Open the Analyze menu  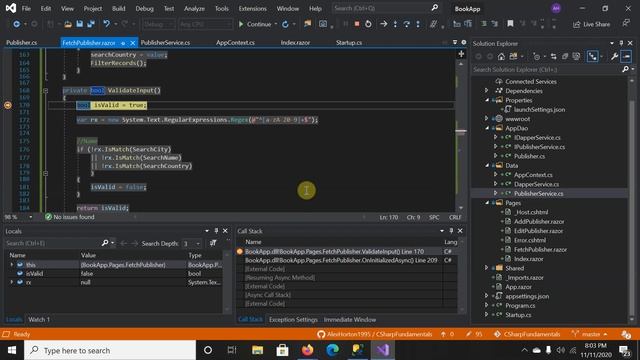click(x=194, y=8)
